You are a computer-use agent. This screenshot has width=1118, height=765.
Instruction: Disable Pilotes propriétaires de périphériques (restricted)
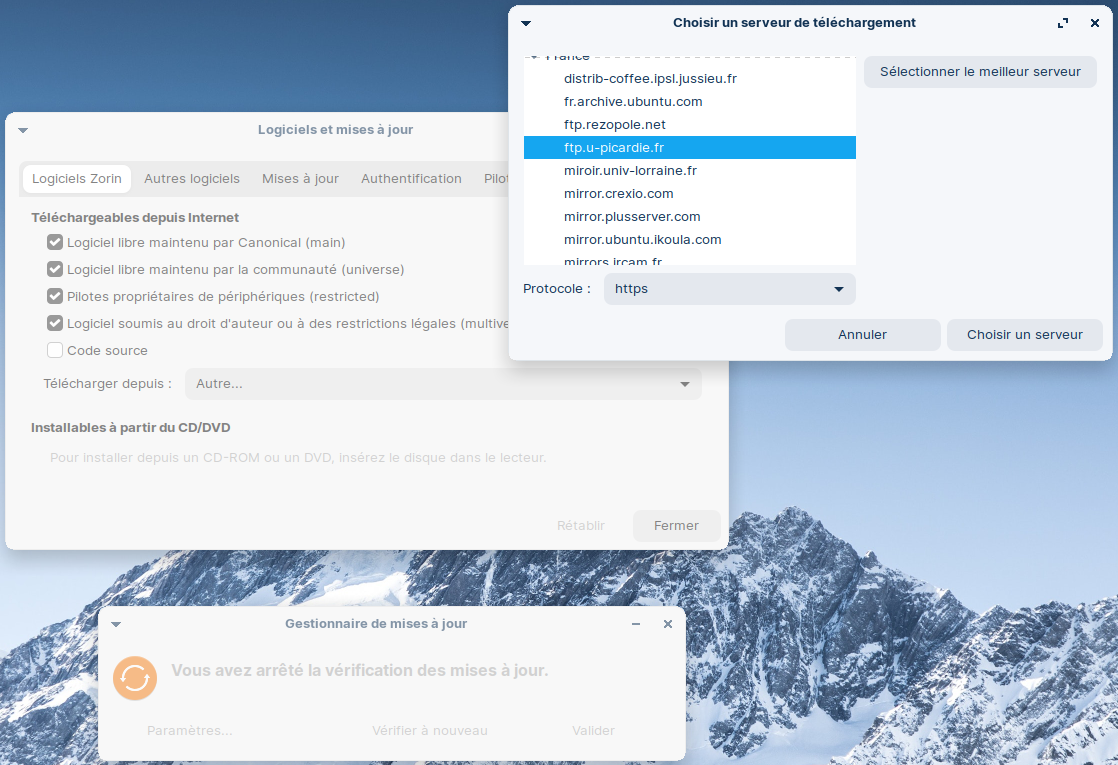point(55,296)
